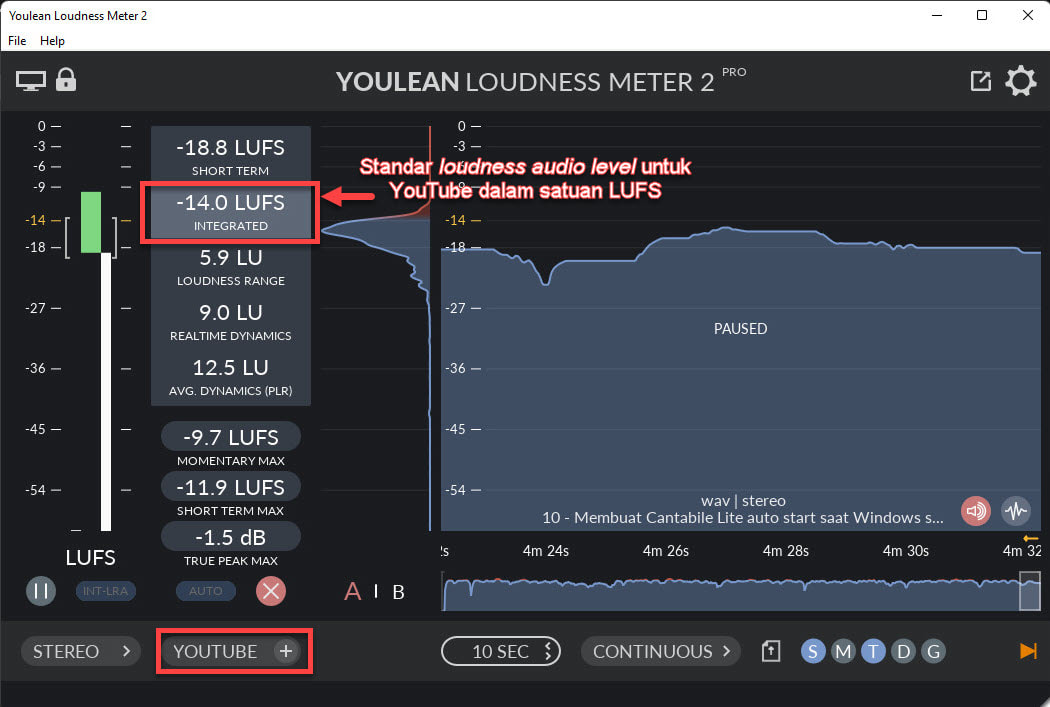Click the 9.0 LU realtime dynamics readout
Viewport: 1050px width, 707px height.
(x=230, y=321)
